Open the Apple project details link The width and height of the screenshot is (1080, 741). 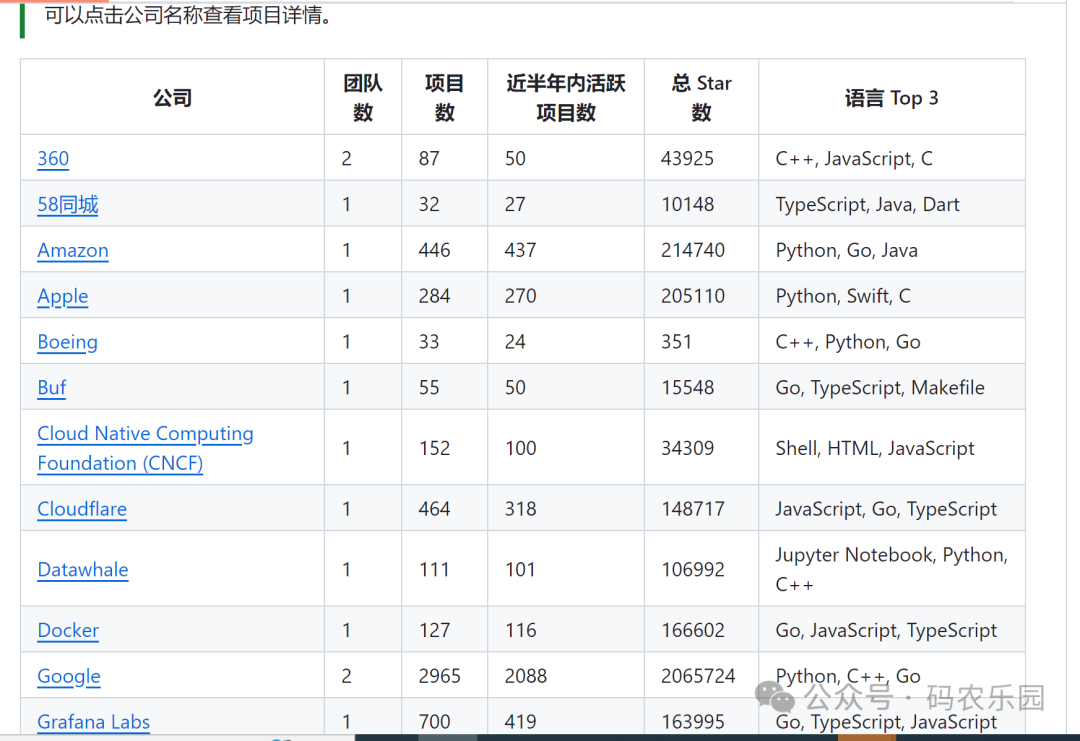(63, 296)
